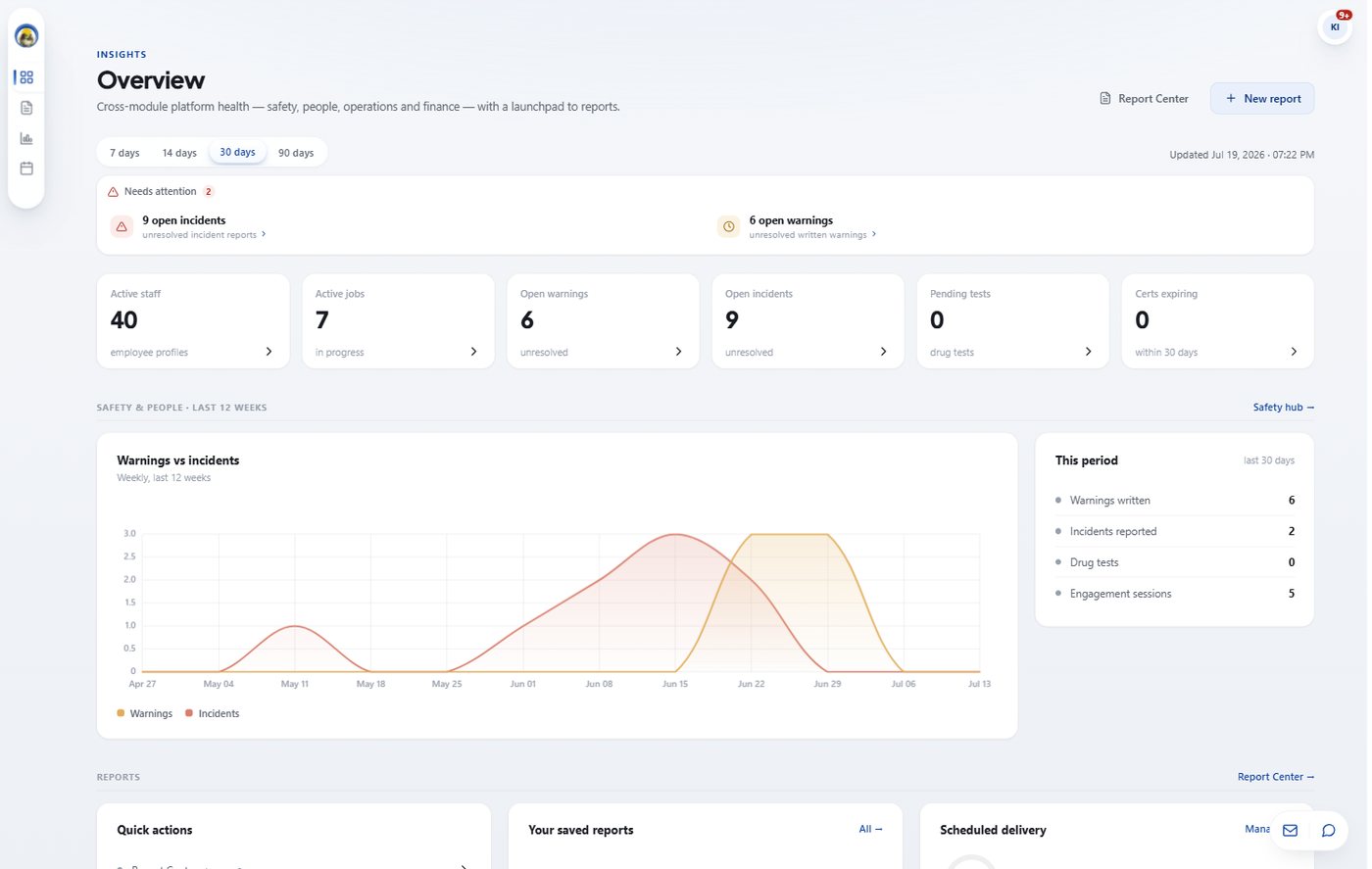Click the Quick actions card heading
This screenshot has height=869, width=1372.
tap(155, 830)
